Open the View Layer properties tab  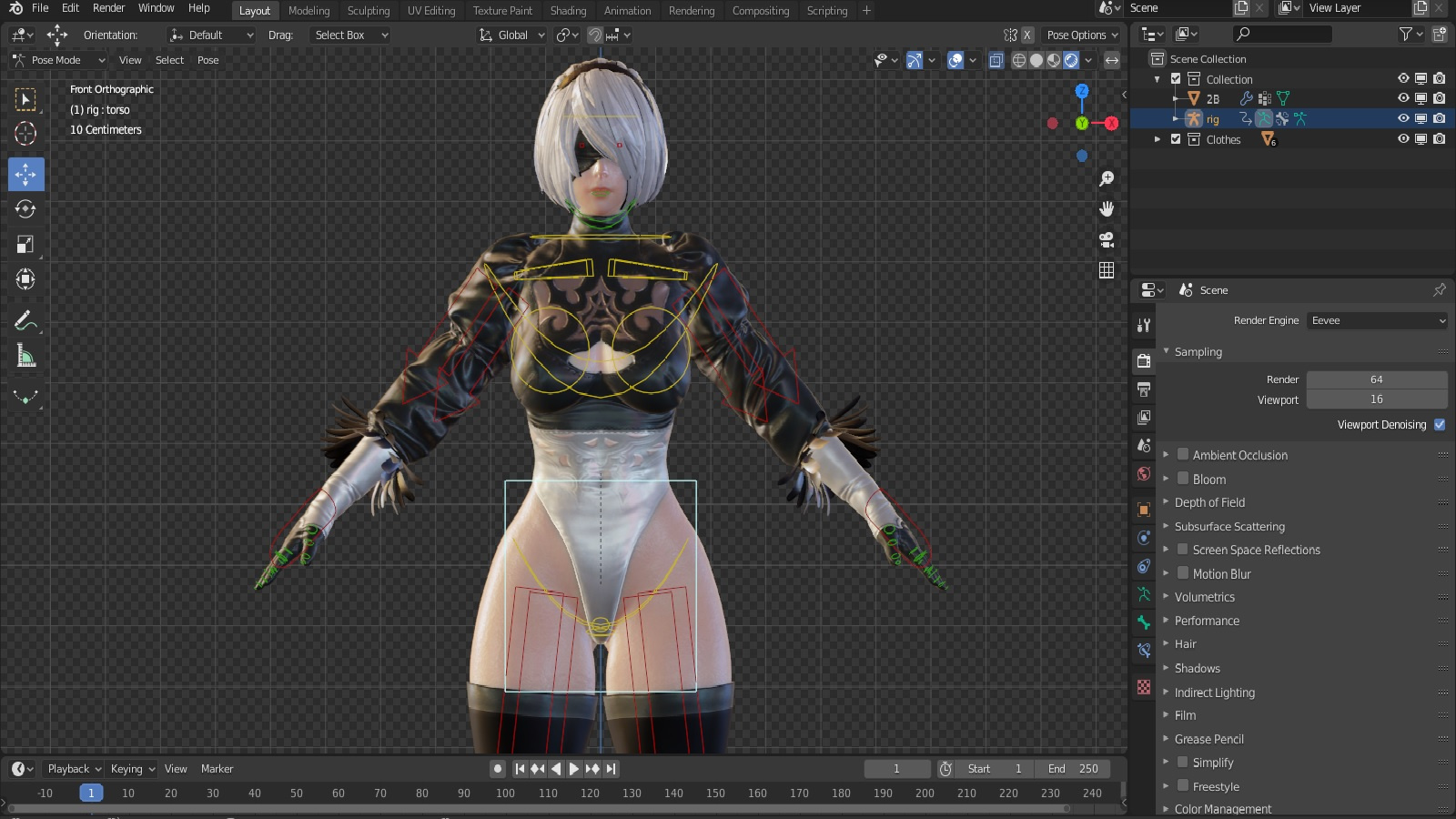click(1144, 417)
